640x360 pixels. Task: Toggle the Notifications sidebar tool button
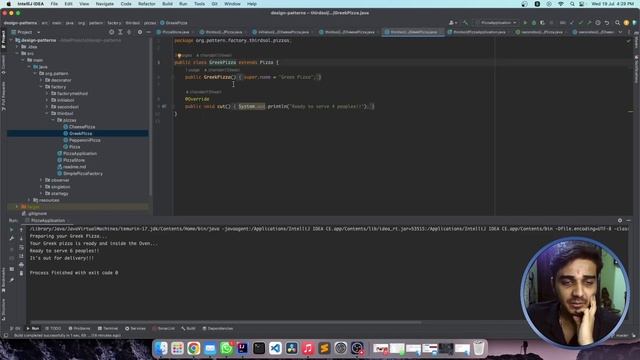[636, 69]
